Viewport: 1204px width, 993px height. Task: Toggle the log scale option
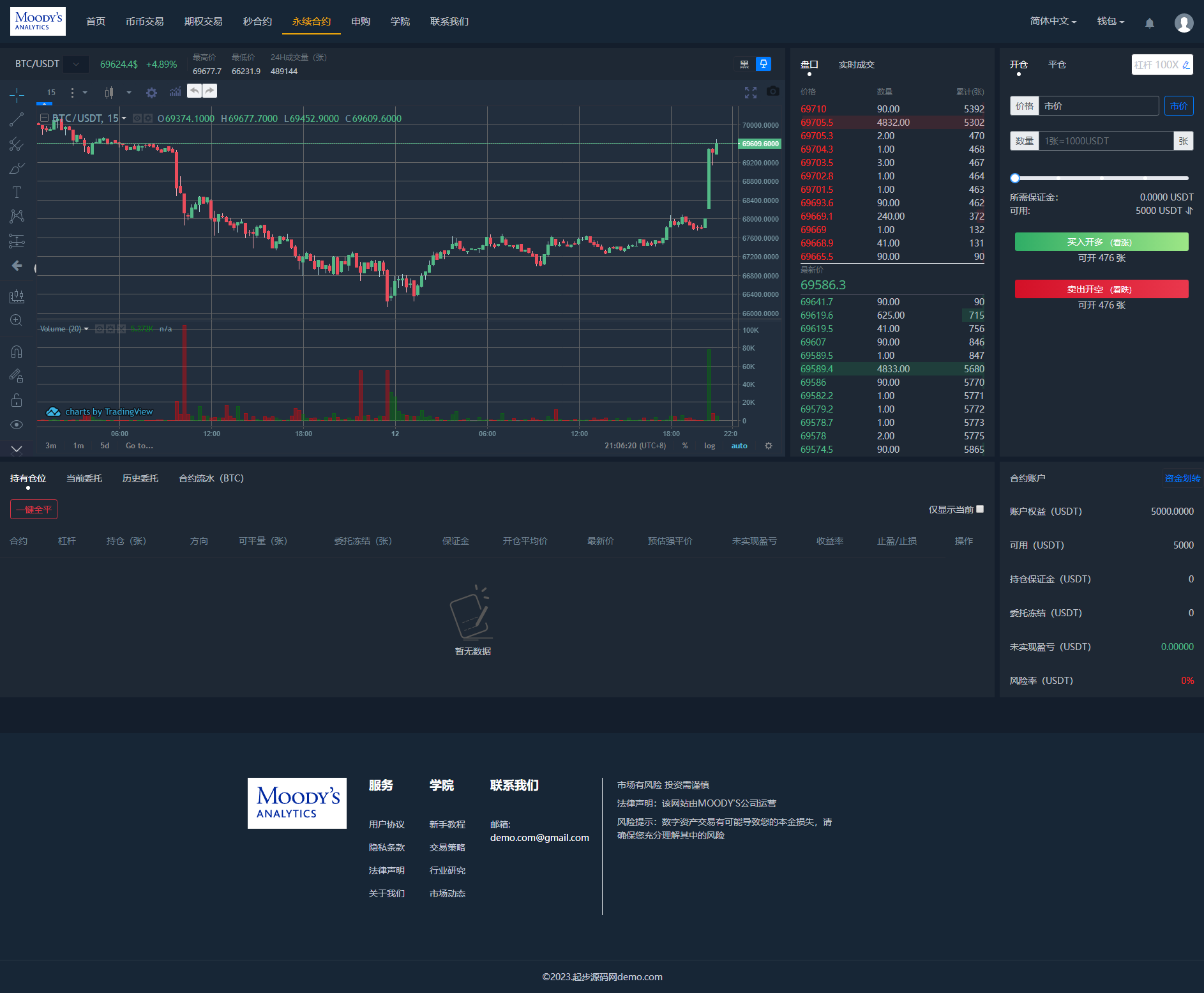[709, 446]
